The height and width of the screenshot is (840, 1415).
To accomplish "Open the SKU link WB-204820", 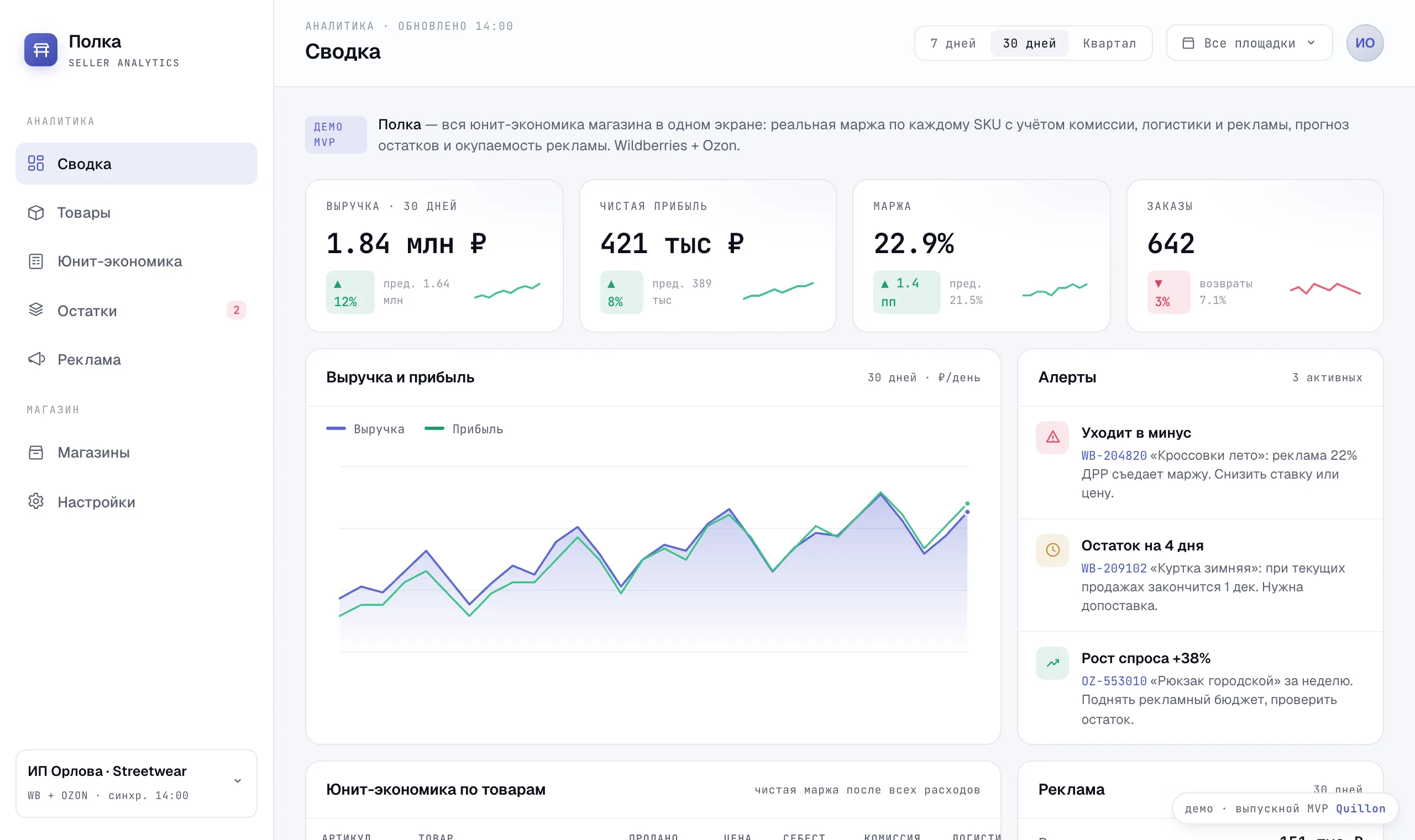I will tap(1113, 456).
